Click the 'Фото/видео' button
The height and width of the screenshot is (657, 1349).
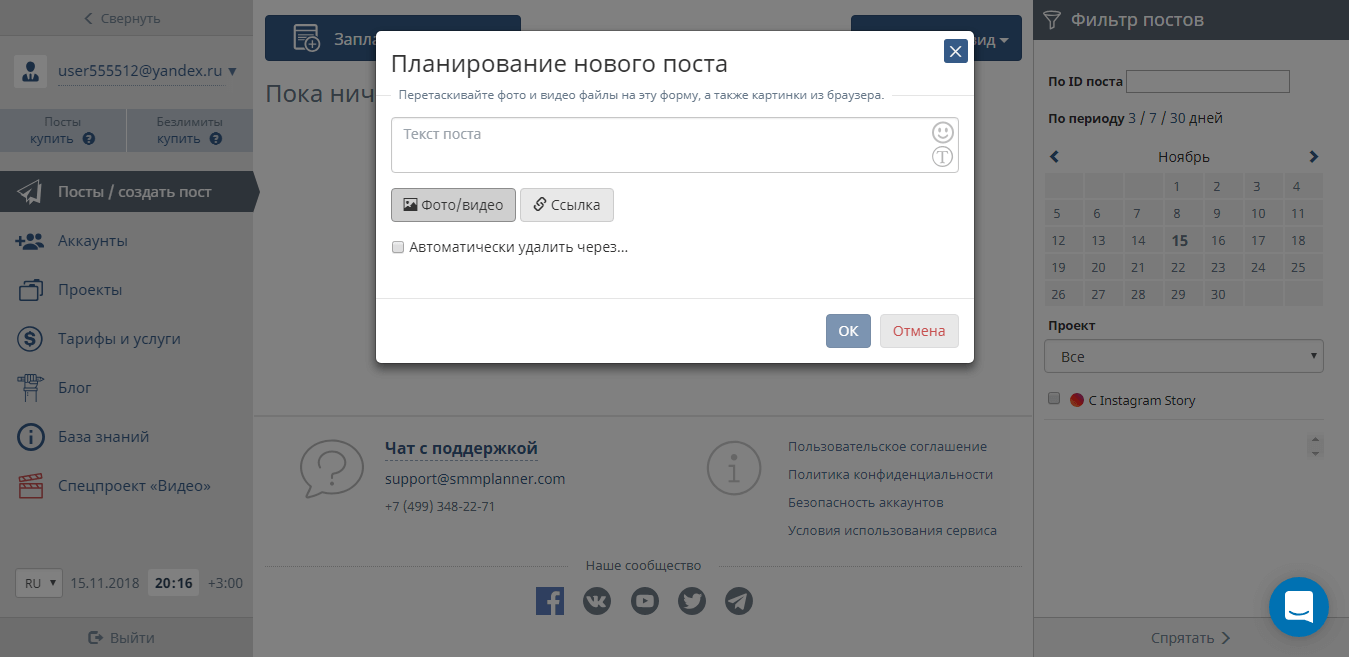[453, 205]
